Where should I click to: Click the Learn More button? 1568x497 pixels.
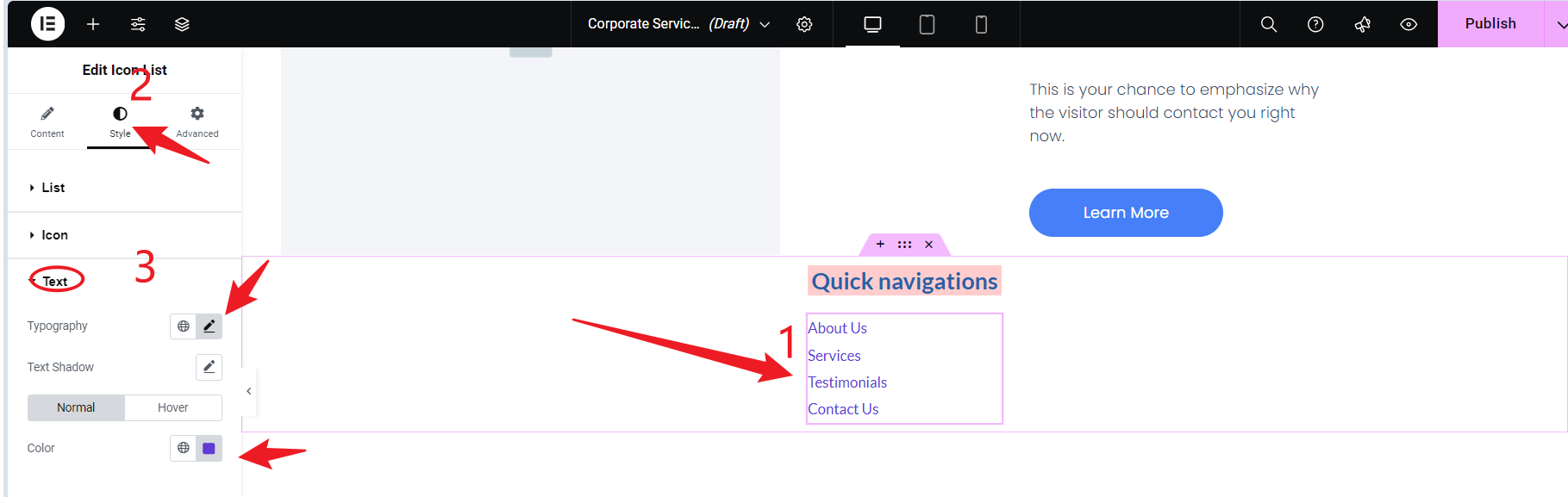[1126, 213]
